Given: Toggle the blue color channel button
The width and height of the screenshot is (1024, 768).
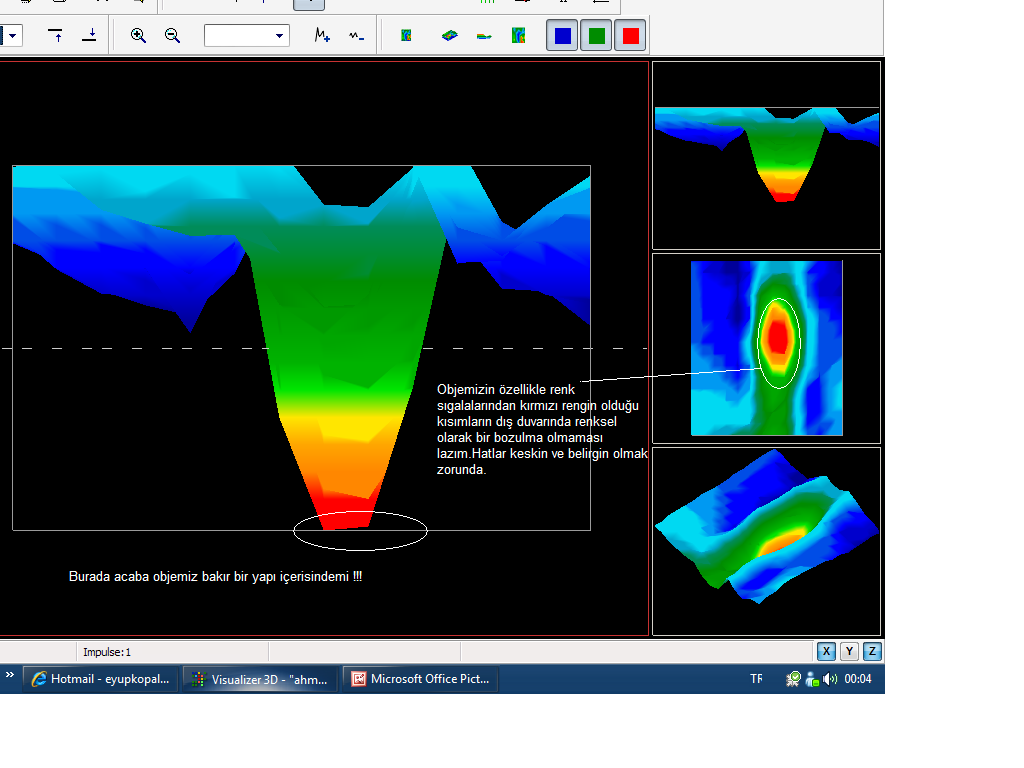Looking at the screenshot, I should 562,35.
